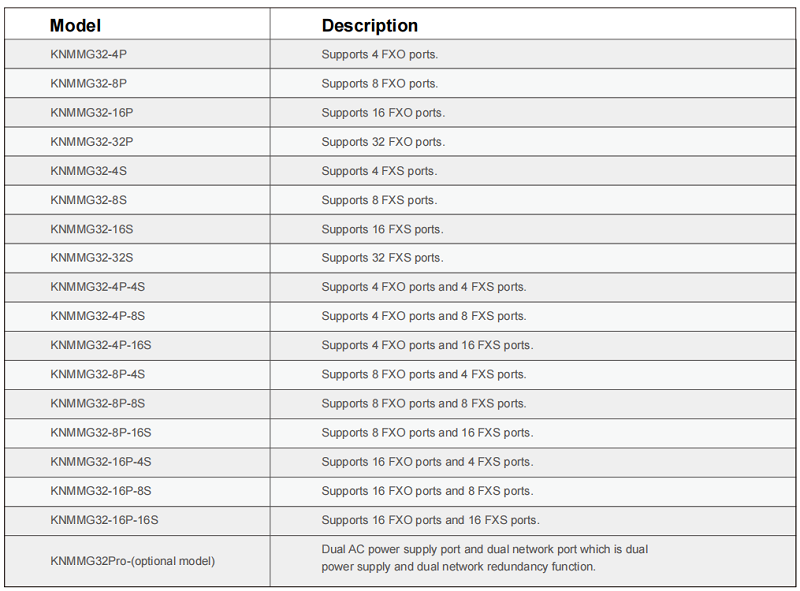Screen dimensions: 800x591
Task: Select "Supports 16 FXO ports and 4 FXS ports."
Action: pos(427,462)
